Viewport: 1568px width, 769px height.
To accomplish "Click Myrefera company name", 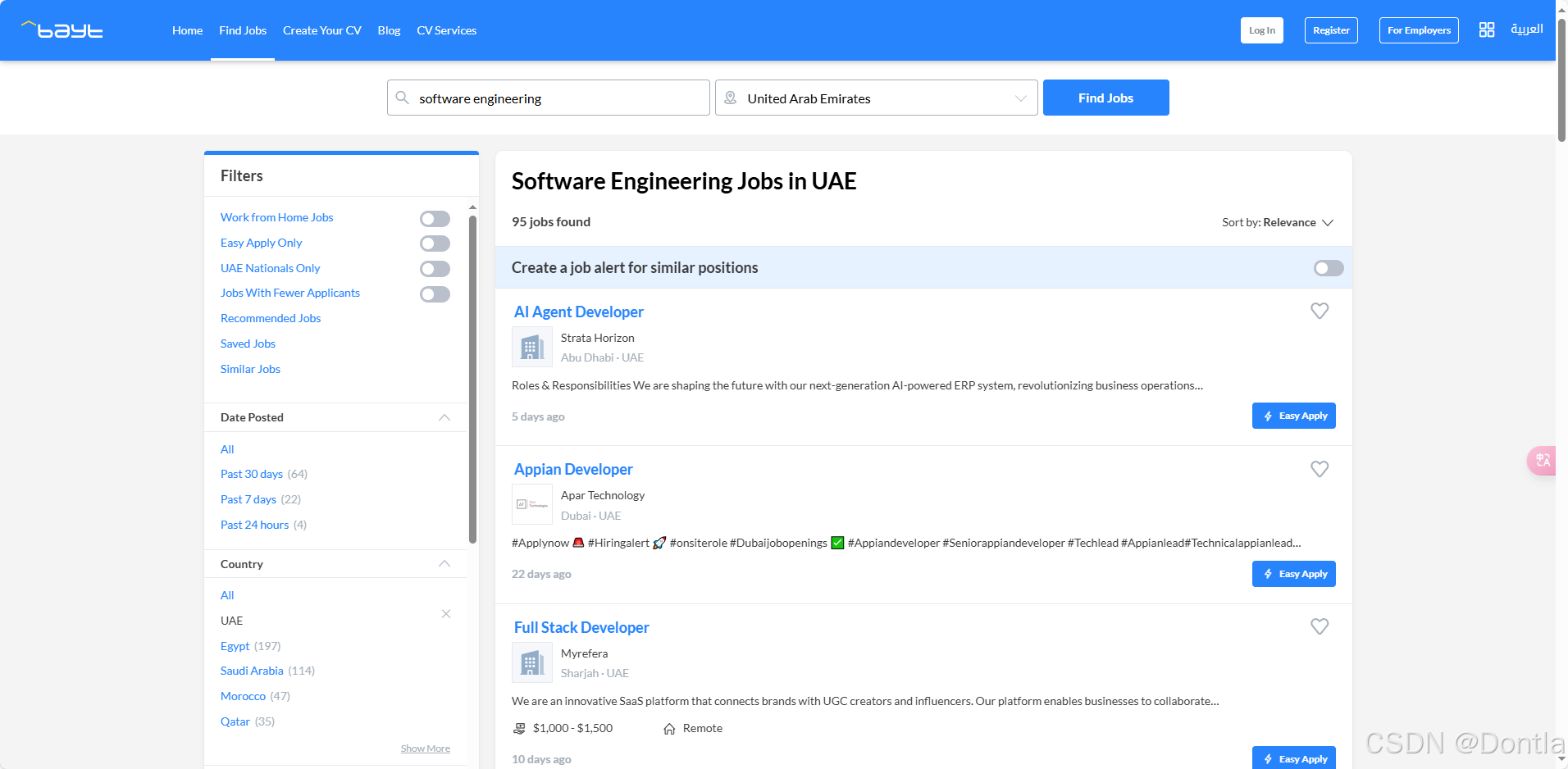I will pyautogui.click(x=584, y=653).
